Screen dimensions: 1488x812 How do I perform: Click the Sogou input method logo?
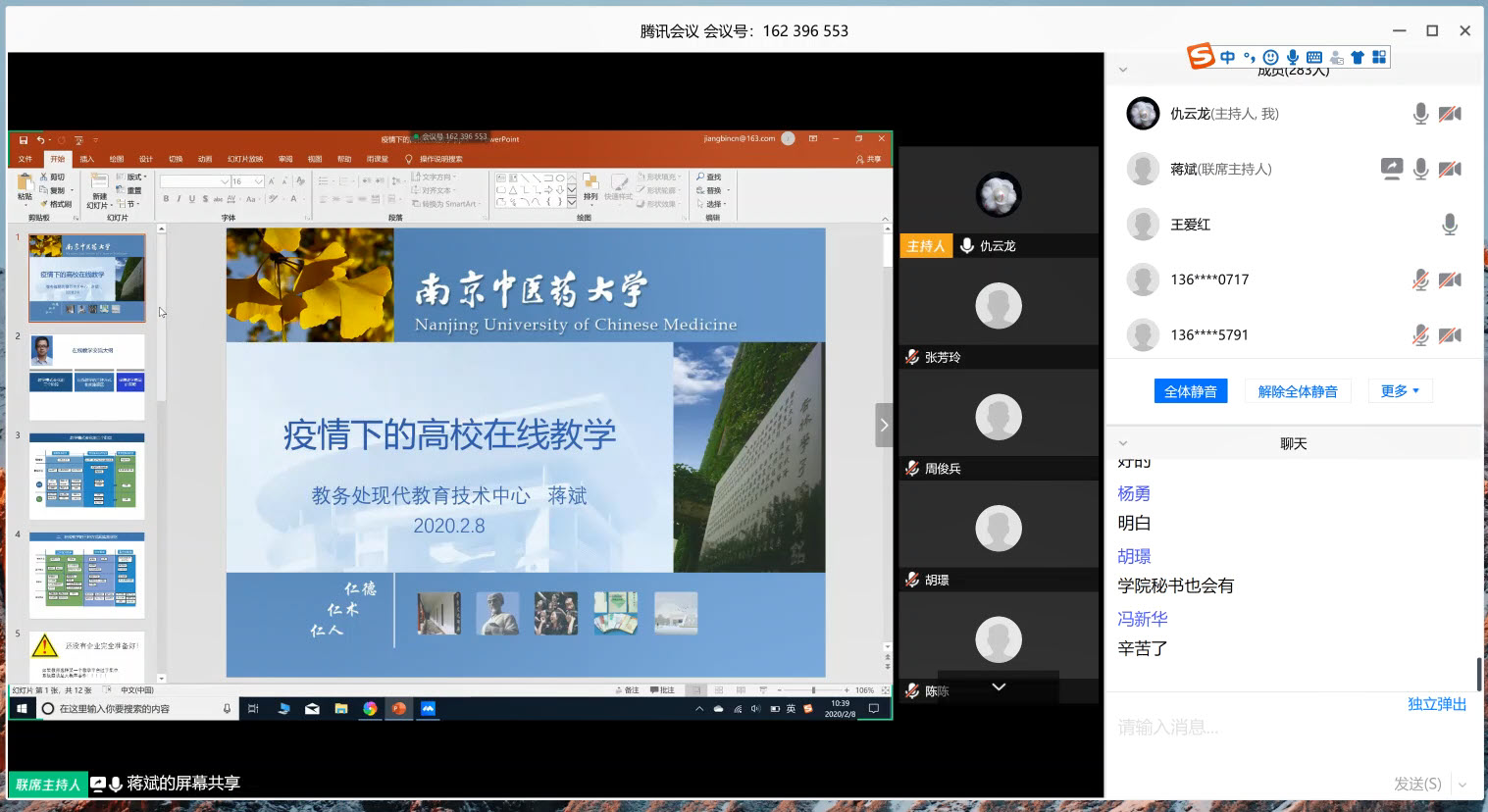1201,57
